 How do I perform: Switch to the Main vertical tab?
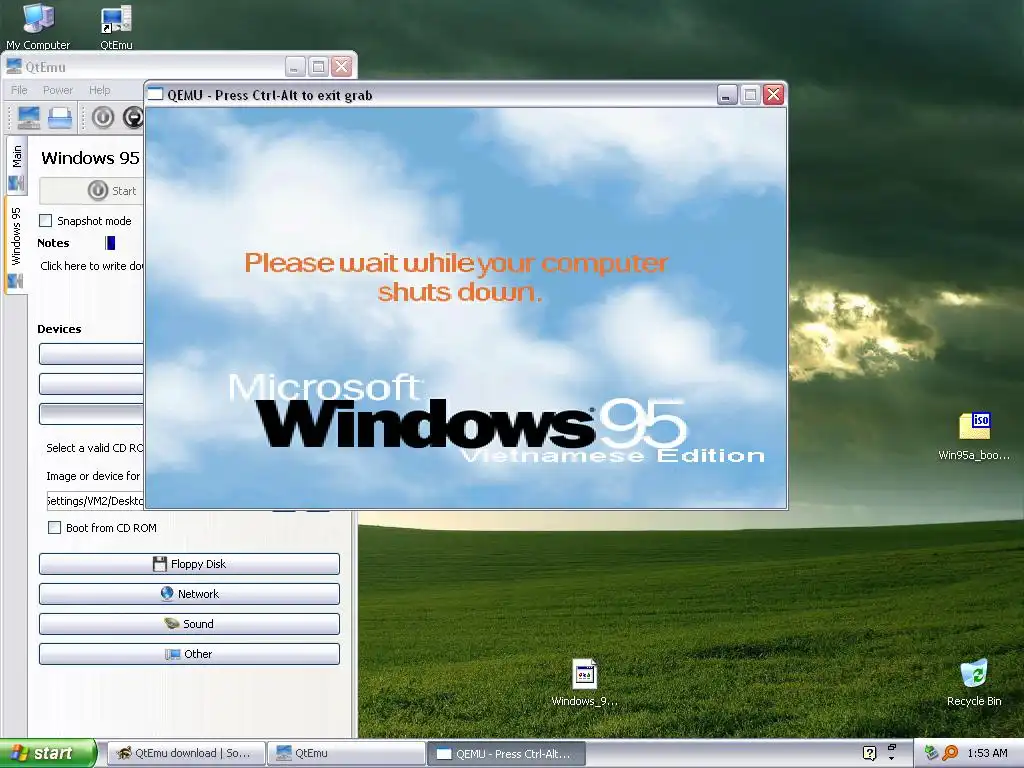pos(16,166)
